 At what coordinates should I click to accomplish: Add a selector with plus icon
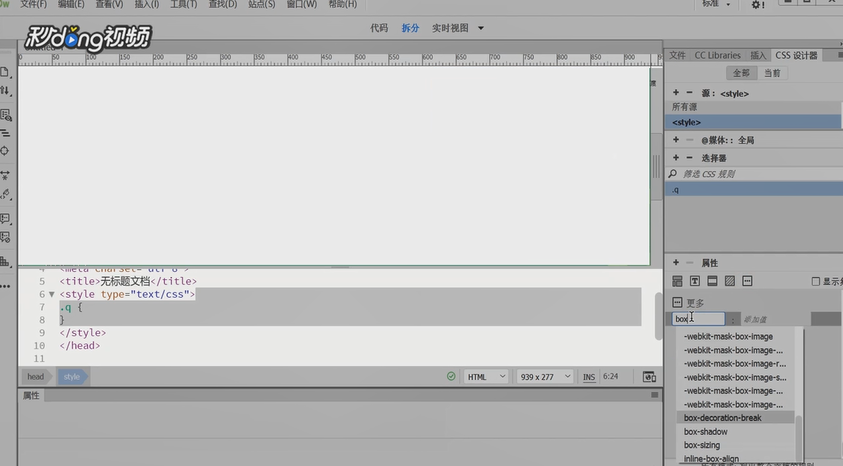pos(676,157)
